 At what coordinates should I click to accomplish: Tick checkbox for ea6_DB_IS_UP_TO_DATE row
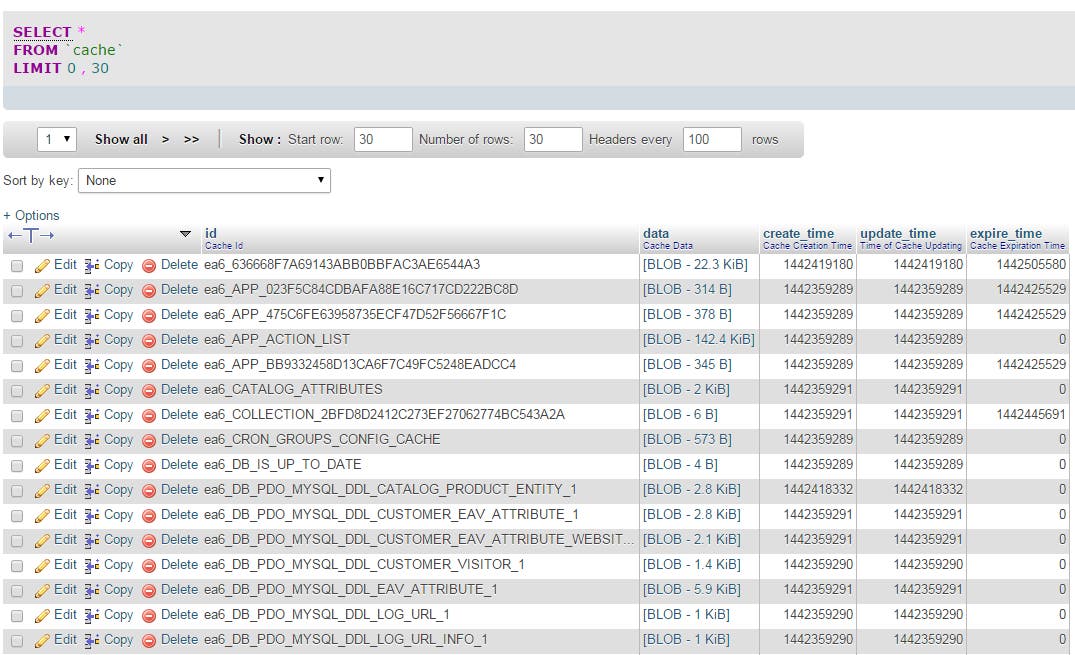[x=17, y=466]
